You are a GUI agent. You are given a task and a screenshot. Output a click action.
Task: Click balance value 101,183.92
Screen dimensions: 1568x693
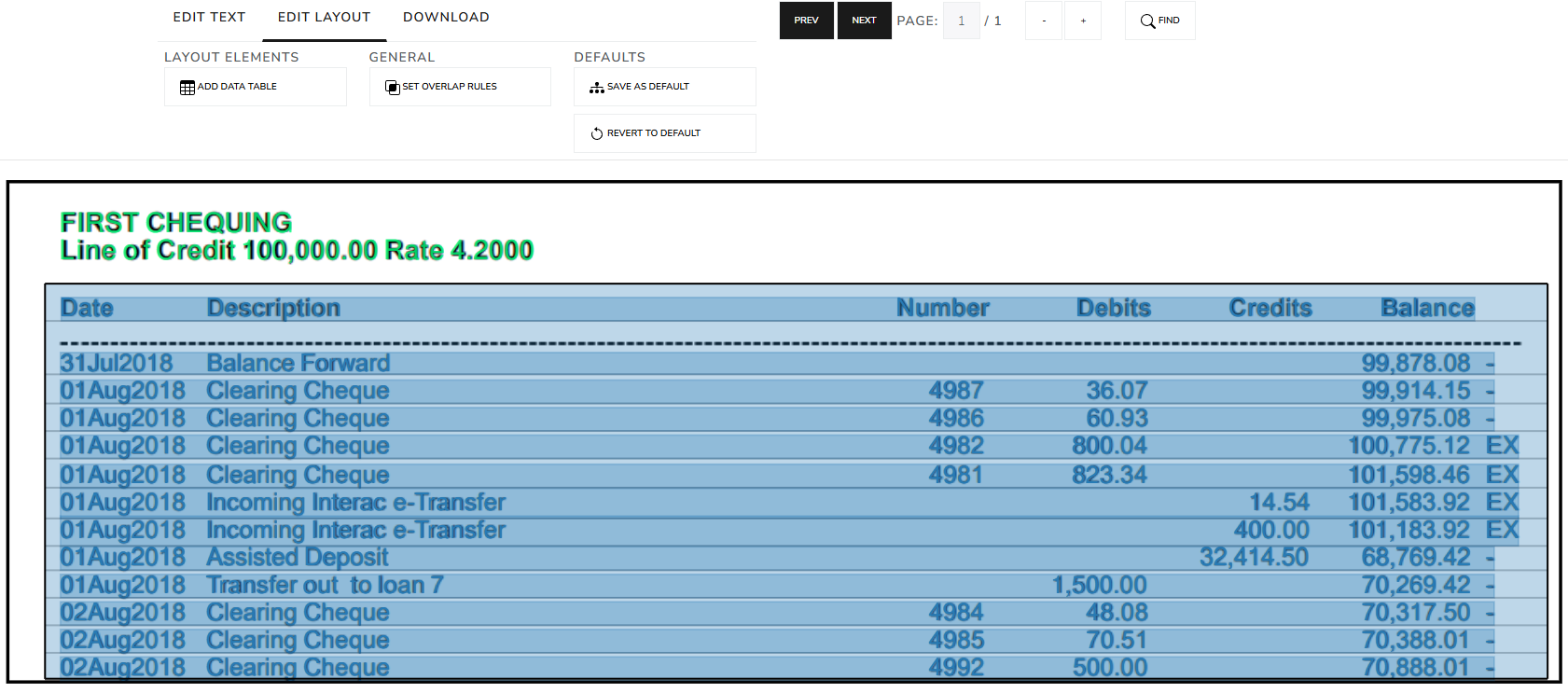coord(1409,531)
